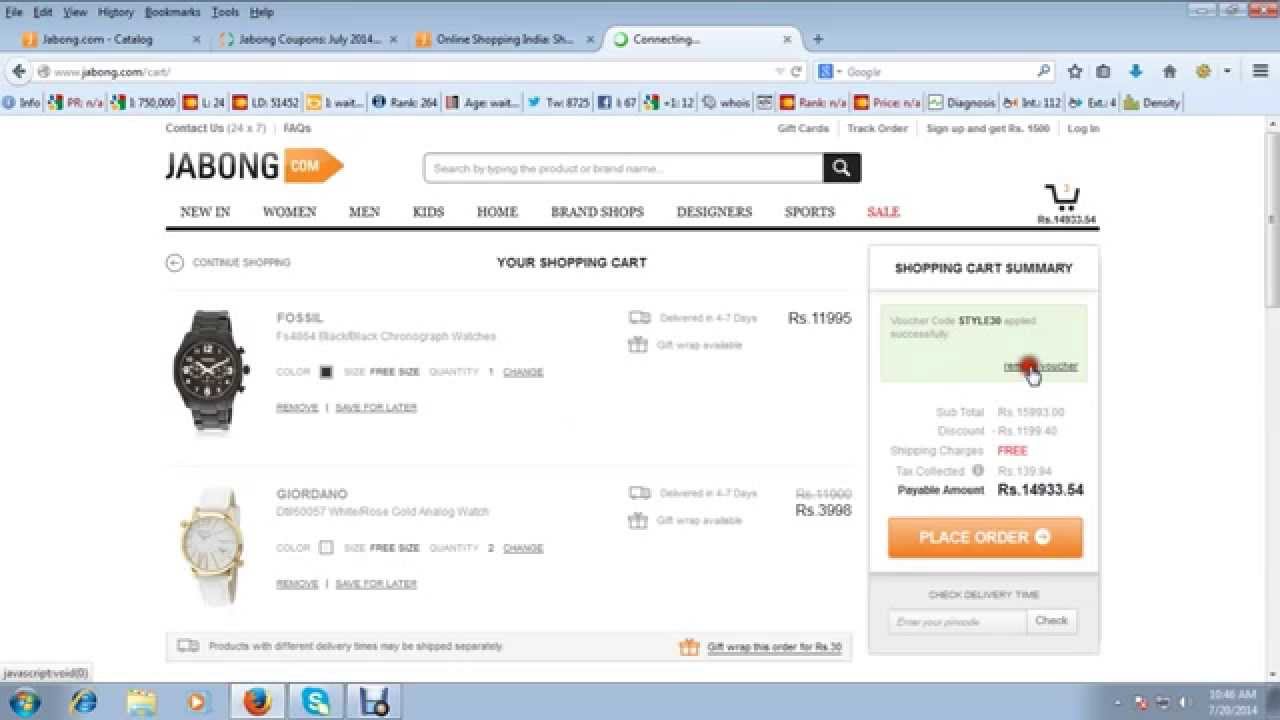Click the Google browser search field
Image resolution: width=1280 pixels, height=720 pixels.
938,72
